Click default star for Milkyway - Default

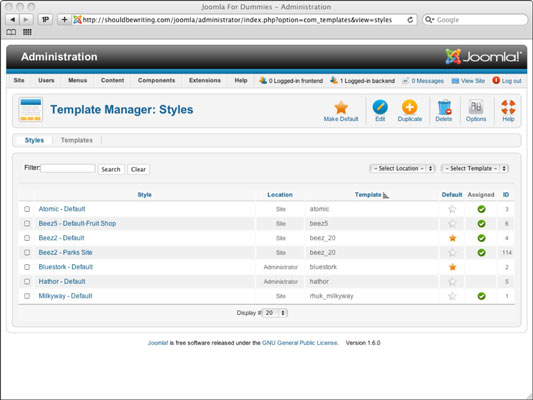coord(452,296)
